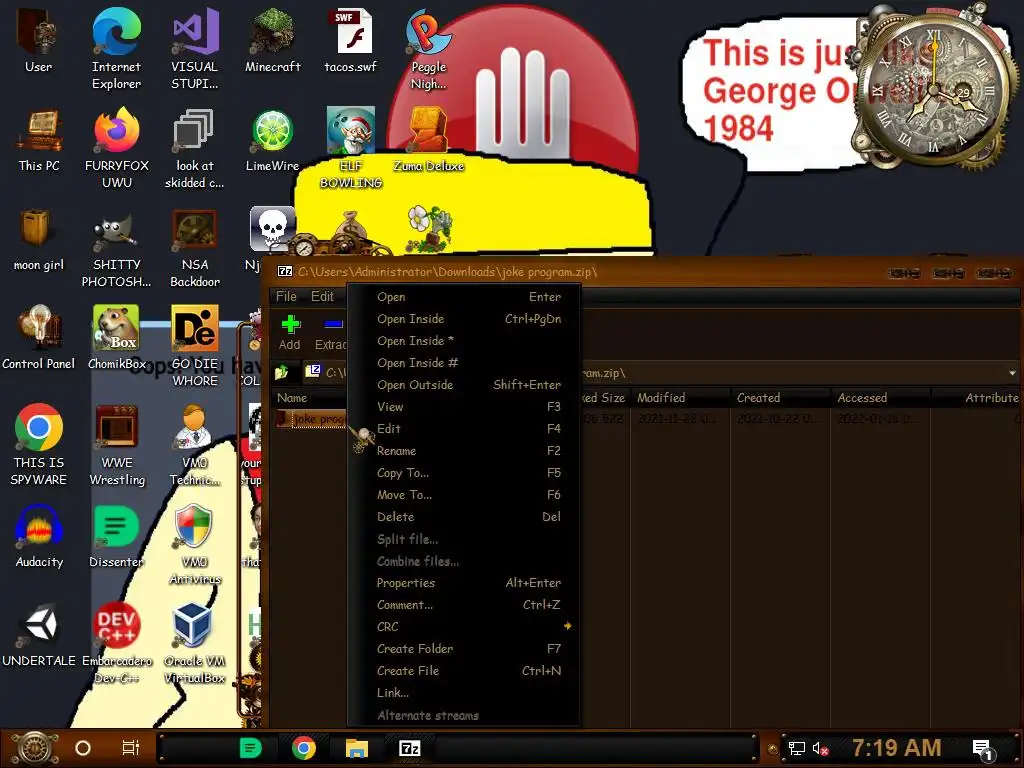The width and height of the screenshot is (1024, 768).
Task: Launch FURRYFOX UWU browser shortcut
Action: tap(117, 148)
